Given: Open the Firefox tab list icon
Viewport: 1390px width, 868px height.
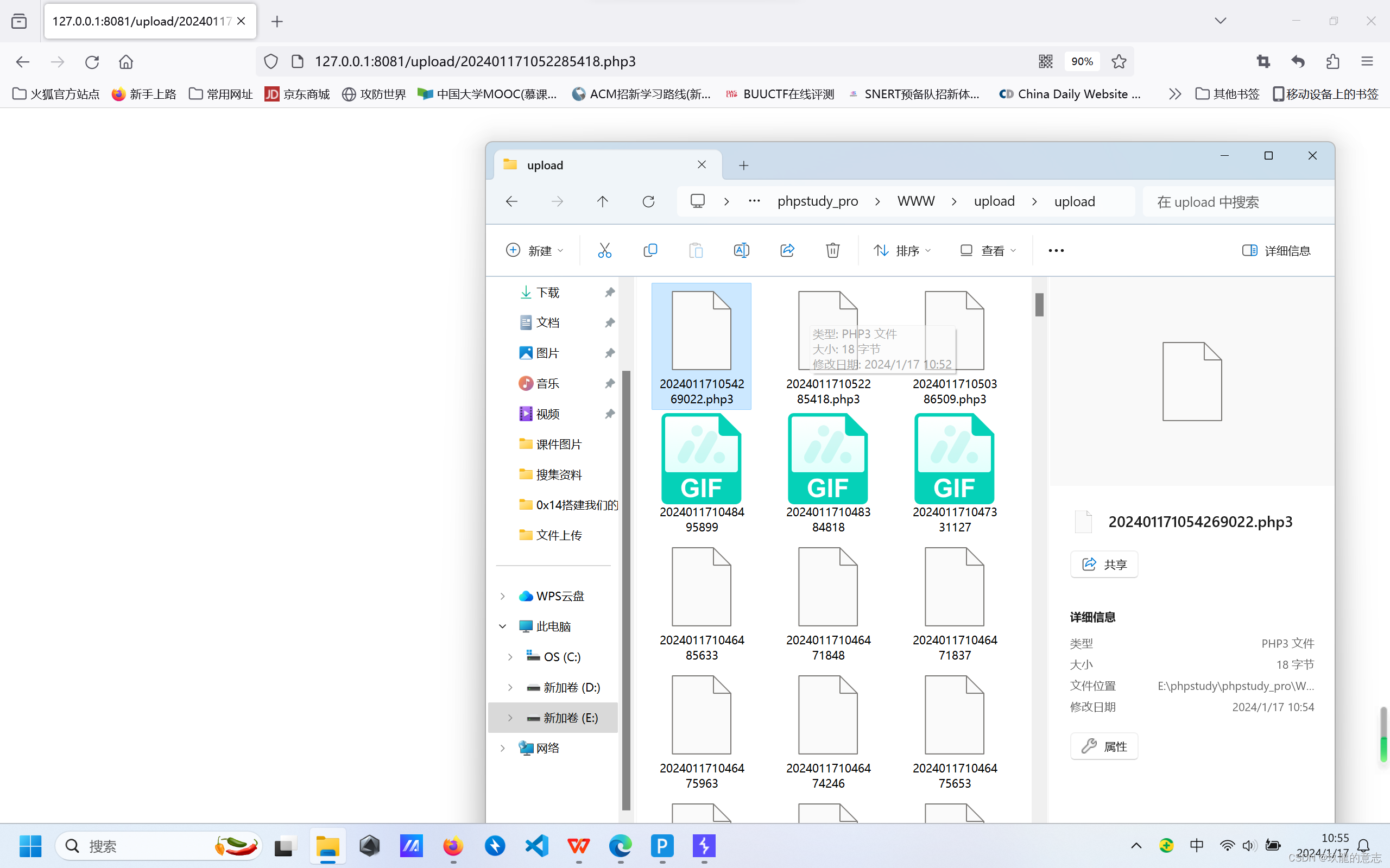Looking at the screenshot, I should tap(19, 21).
